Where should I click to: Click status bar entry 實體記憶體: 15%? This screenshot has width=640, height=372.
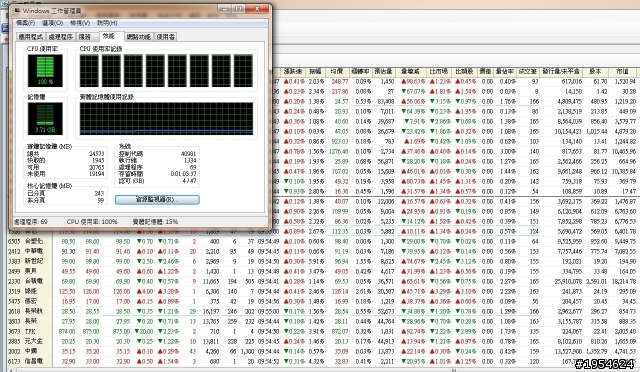coord(155,222)
